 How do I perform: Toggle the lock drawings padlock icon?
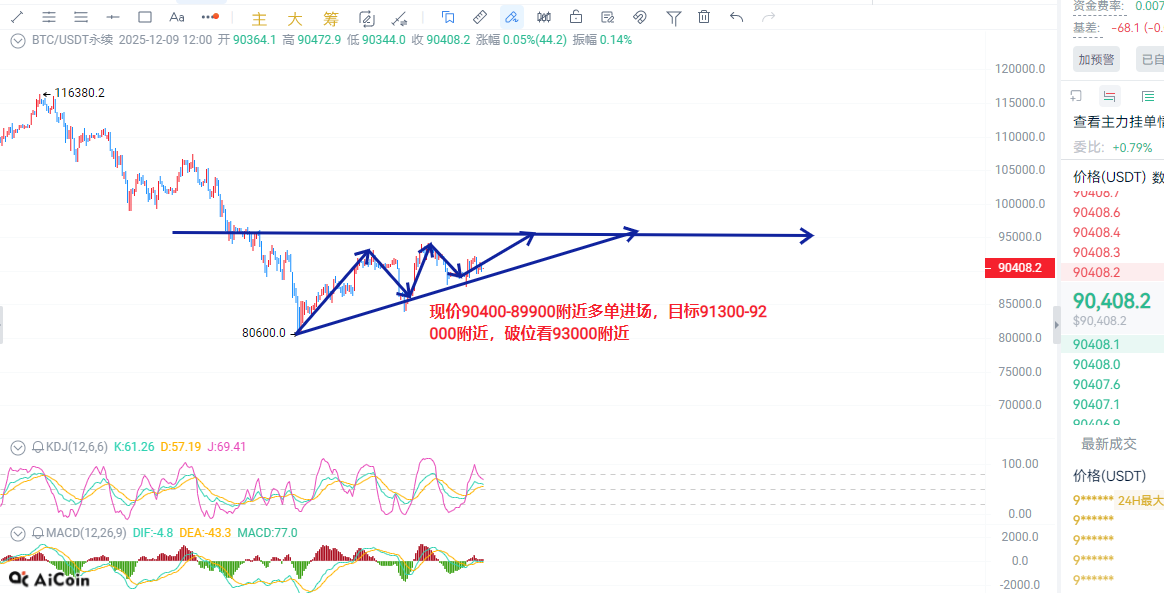pos(576,17)
